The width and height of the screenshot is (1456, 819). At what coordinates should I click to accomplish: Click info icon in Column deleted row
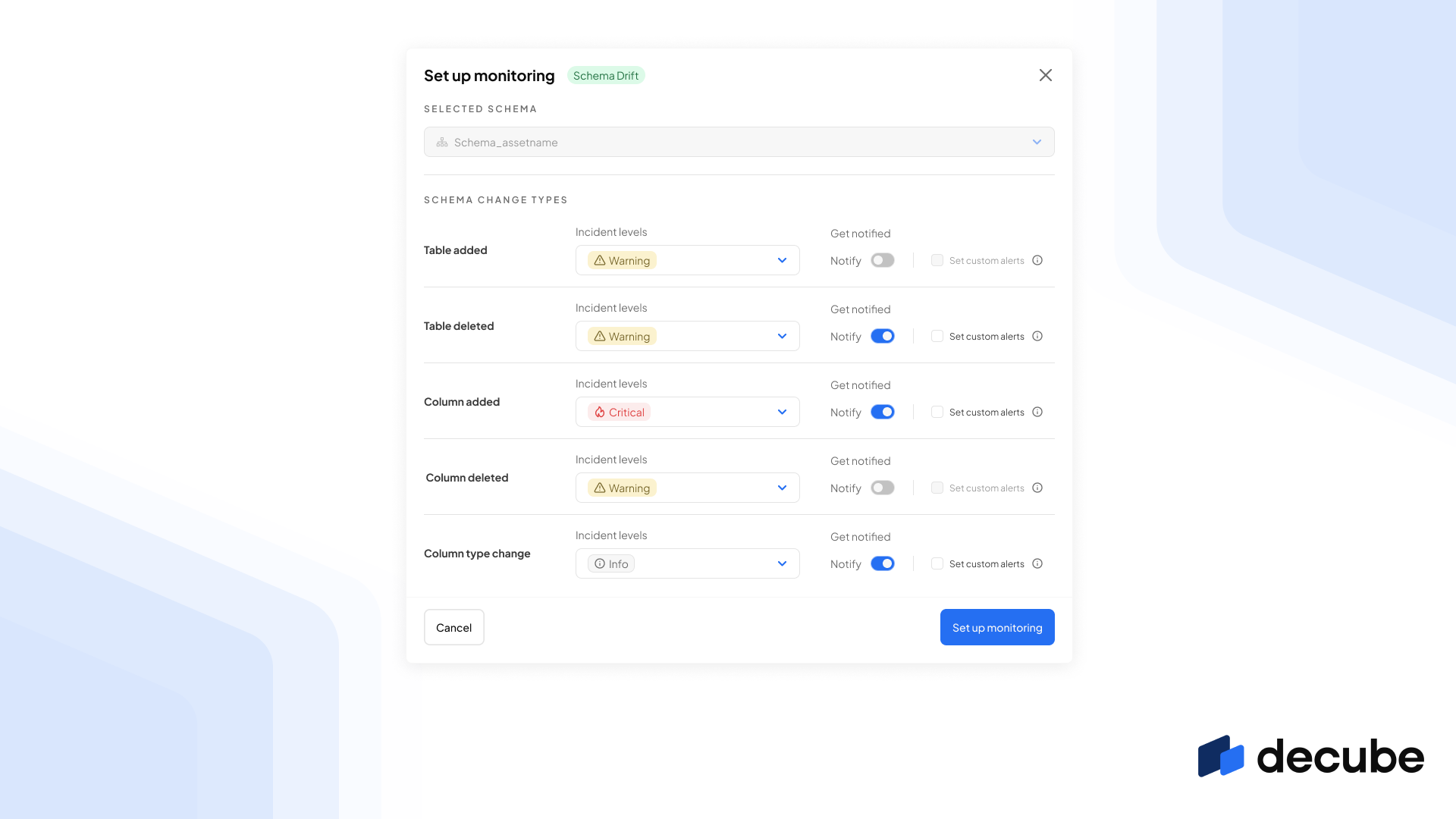[x=1037, y=488]
